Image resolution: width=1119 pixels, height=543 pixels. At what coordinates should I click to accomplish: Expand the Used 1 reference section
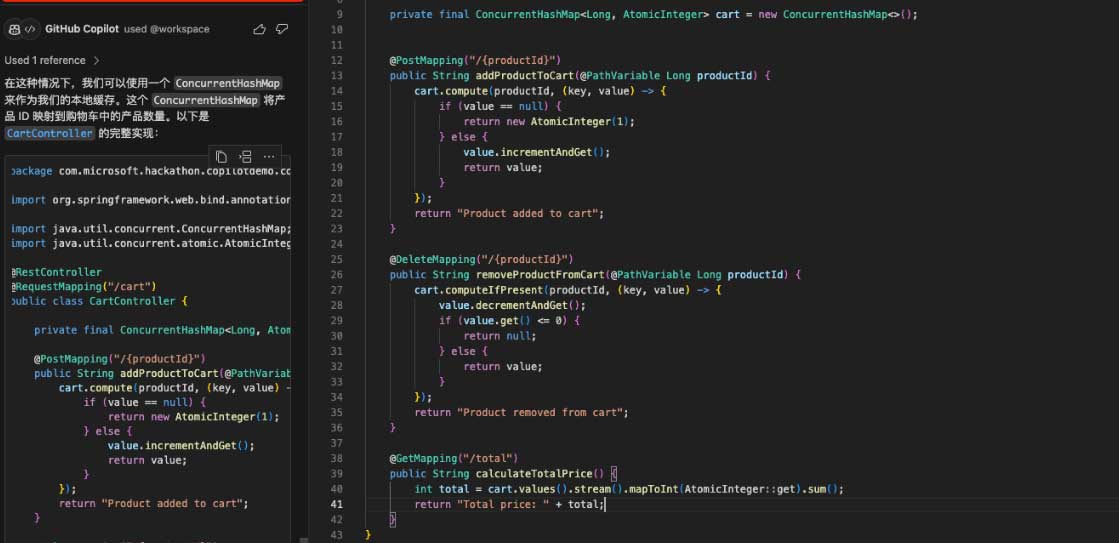(51, 60)
